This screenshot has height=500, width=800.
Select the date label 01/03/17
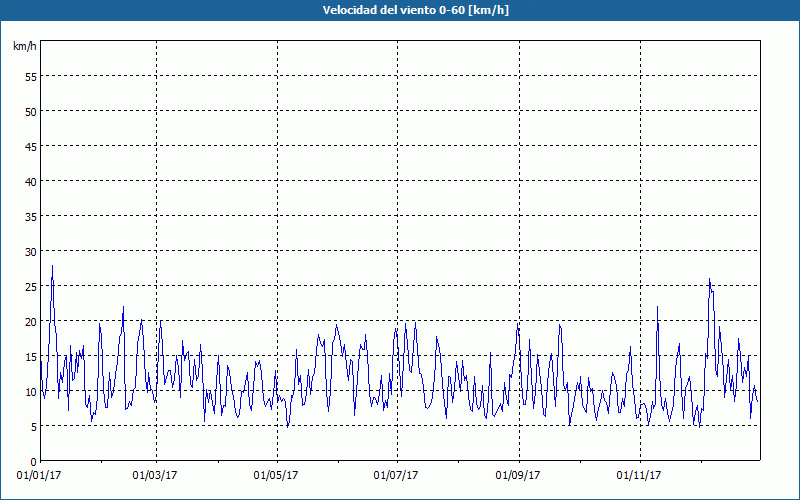[x=155, y=476]
